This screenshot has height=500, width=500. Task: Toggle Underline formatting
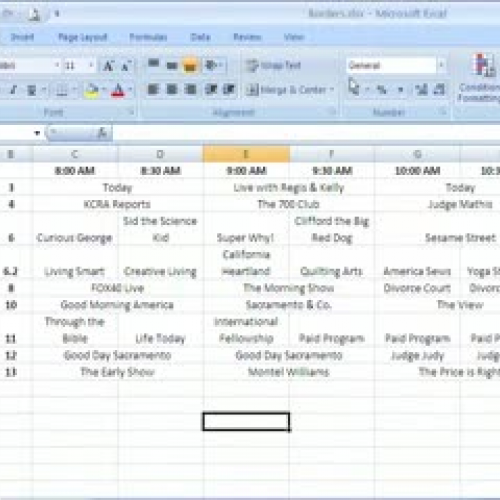[x=32, y=90]
